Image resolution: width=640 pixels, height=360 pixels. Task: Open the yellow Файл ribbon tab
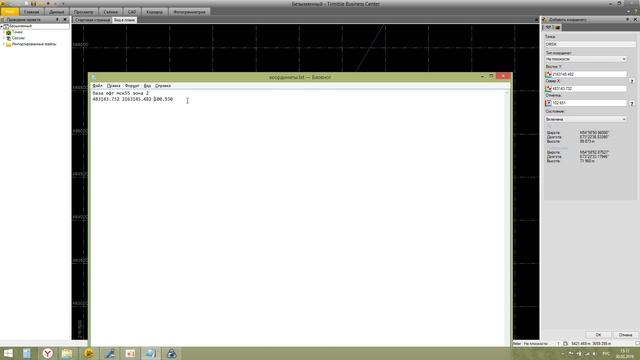point(9,12)
